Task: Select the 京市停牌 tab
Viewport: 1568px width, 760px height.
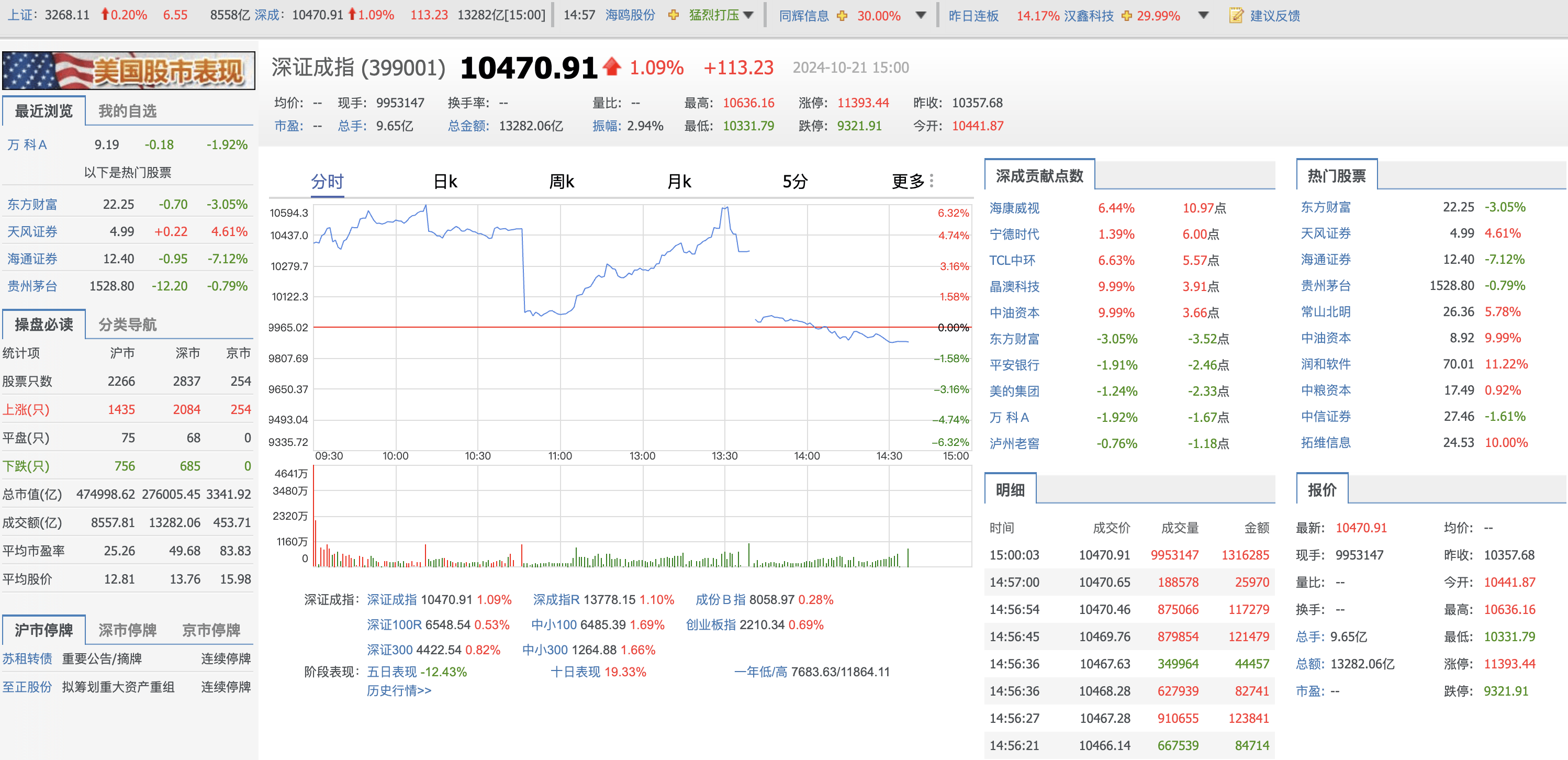Action: tap(211, 630)
